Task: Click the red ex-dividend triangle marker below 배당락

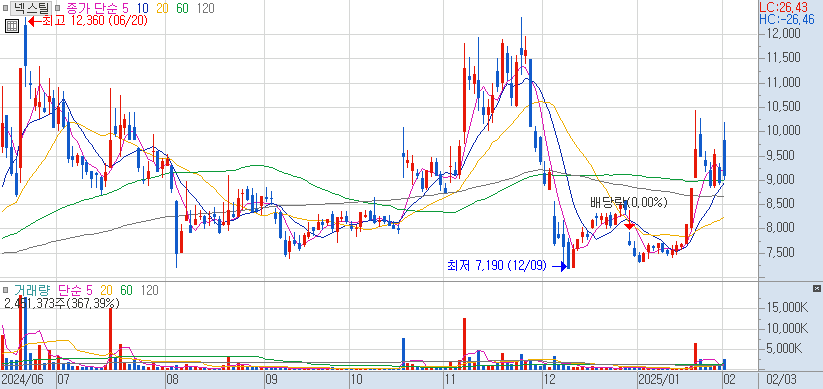Action: click(x=629, y=226)
